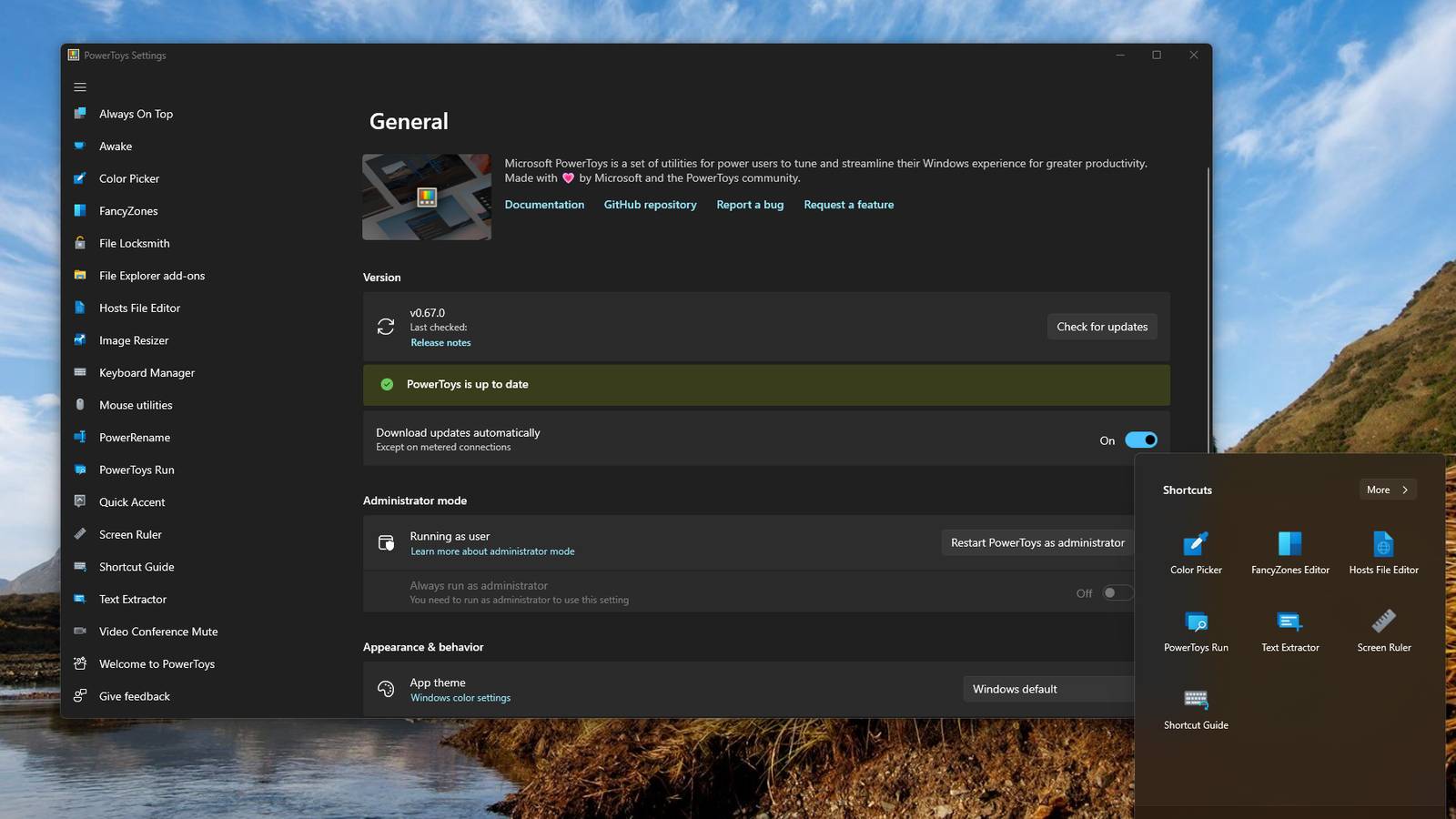
Task: Open Learn more about administrator mode
Action: pyautogui.click(x=492, y=551)
